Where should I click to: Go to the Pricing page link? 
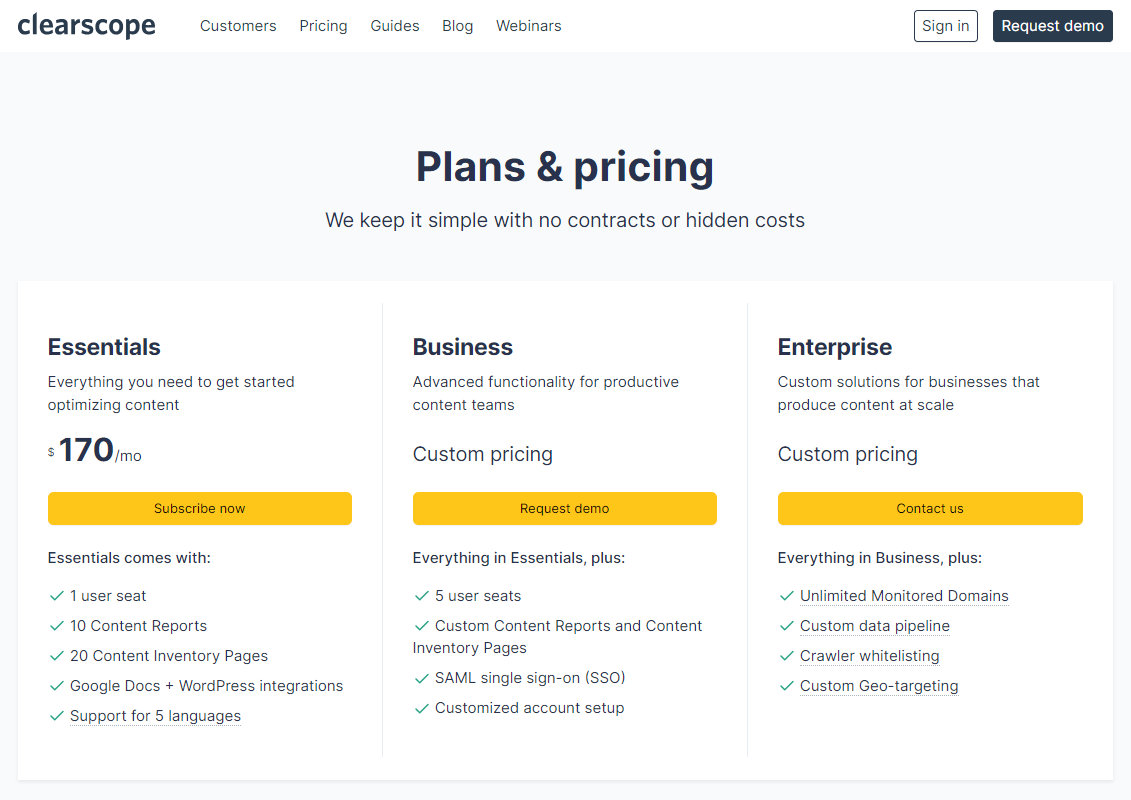click(x=323, y=26)
